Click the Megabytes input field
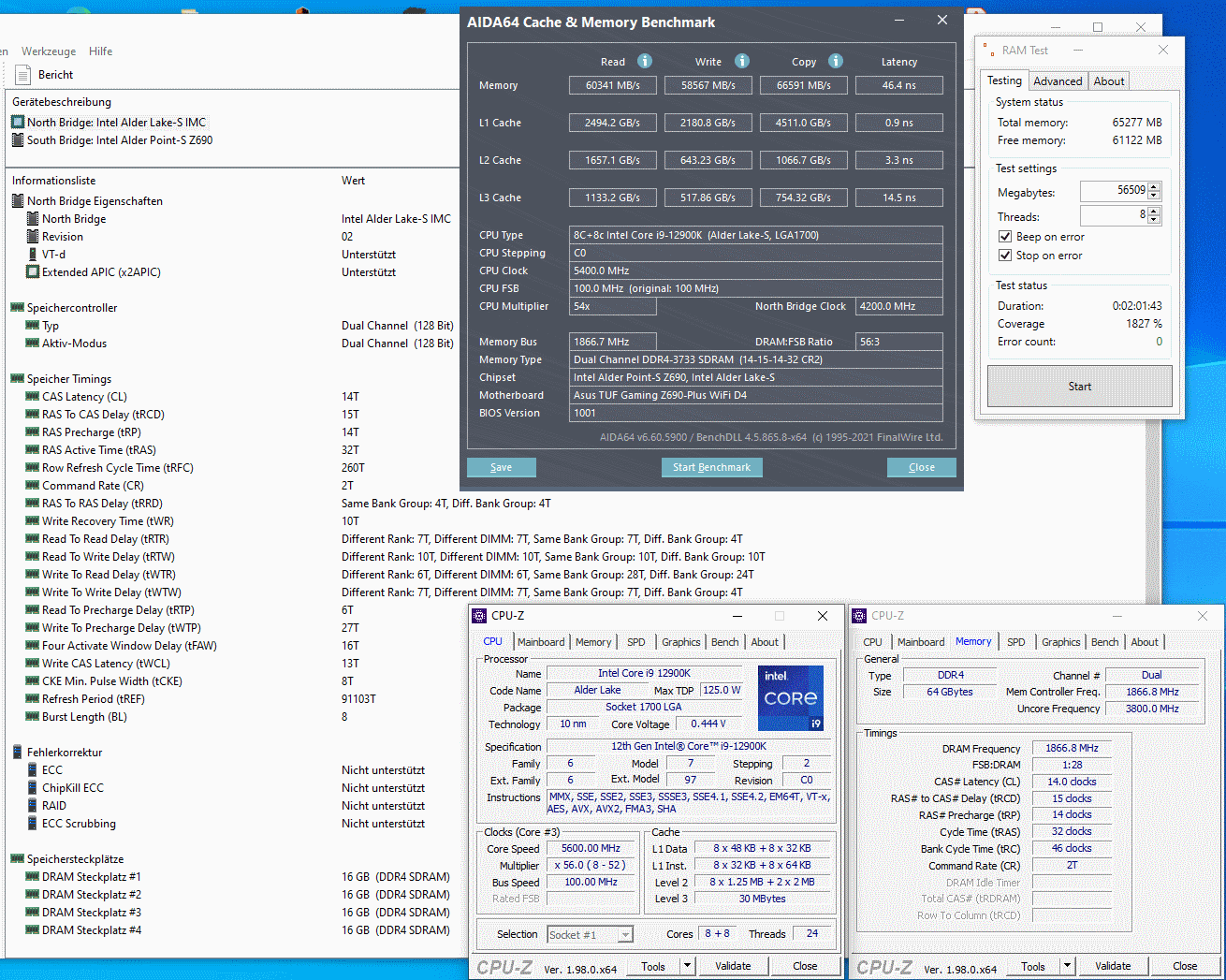The width and height of the screenshot is (1226, 980). [1114, 191]
